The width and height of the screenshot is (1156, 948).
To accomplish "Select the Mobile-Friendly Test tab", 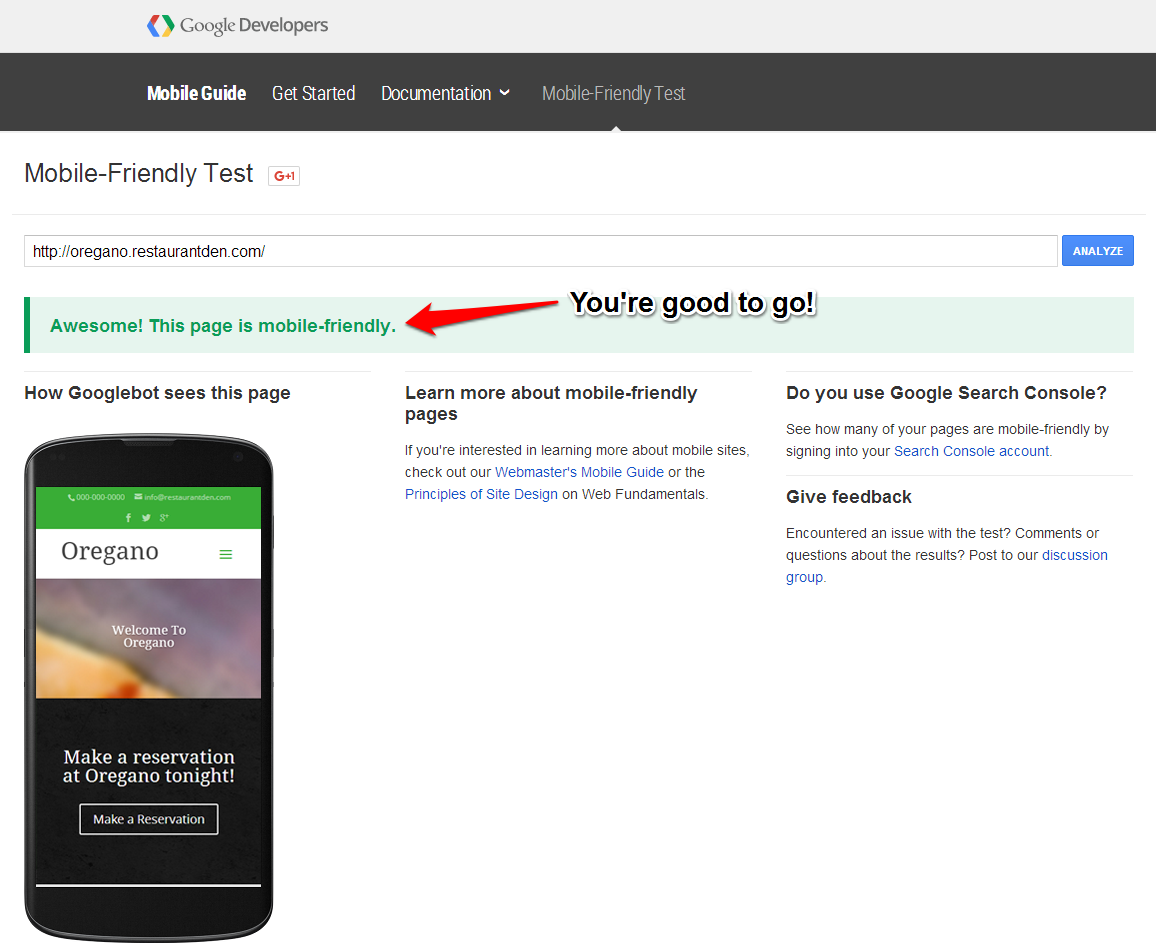I will click(x=613, y=93).
